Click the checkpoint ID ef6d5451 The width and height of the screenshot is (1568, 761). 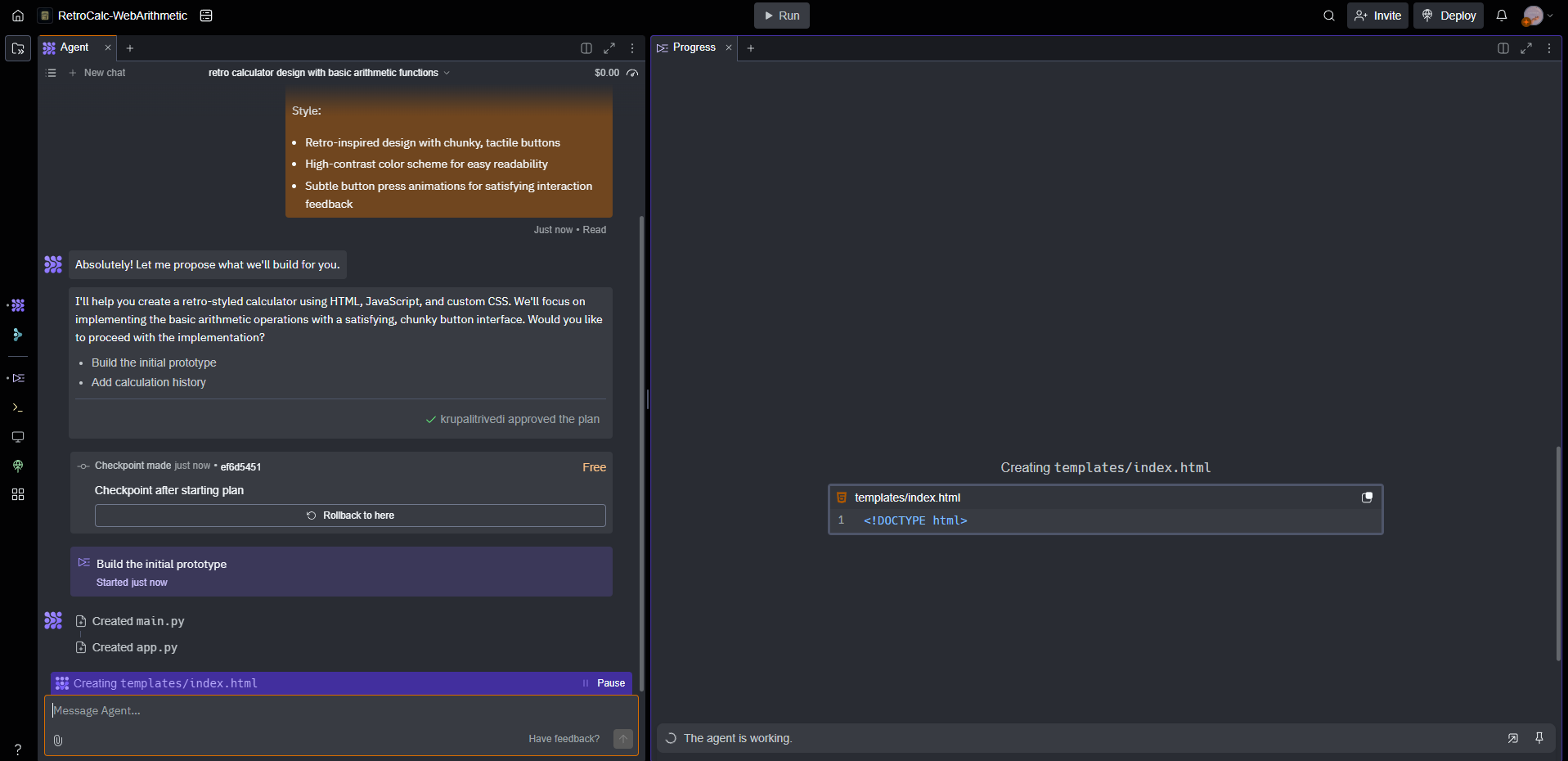click(x=240, y=467)
